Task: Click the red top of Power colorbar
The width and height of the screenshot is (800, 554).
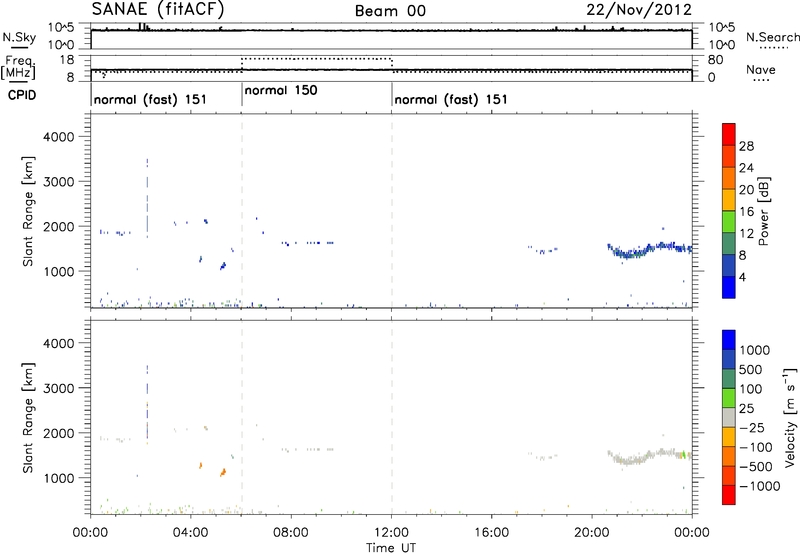Action: [729, 133]
